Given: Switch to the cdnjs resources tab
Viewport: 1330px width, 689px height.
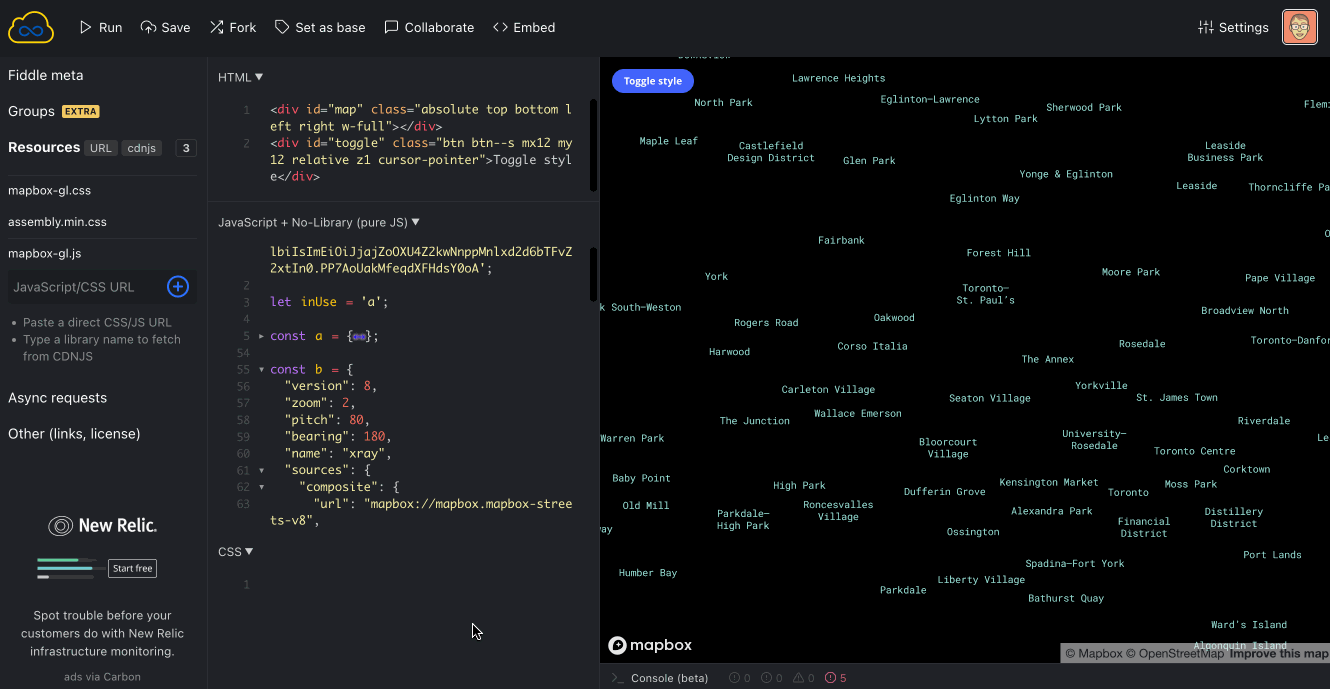Looking at the screenshot, I should pos(141,147).
